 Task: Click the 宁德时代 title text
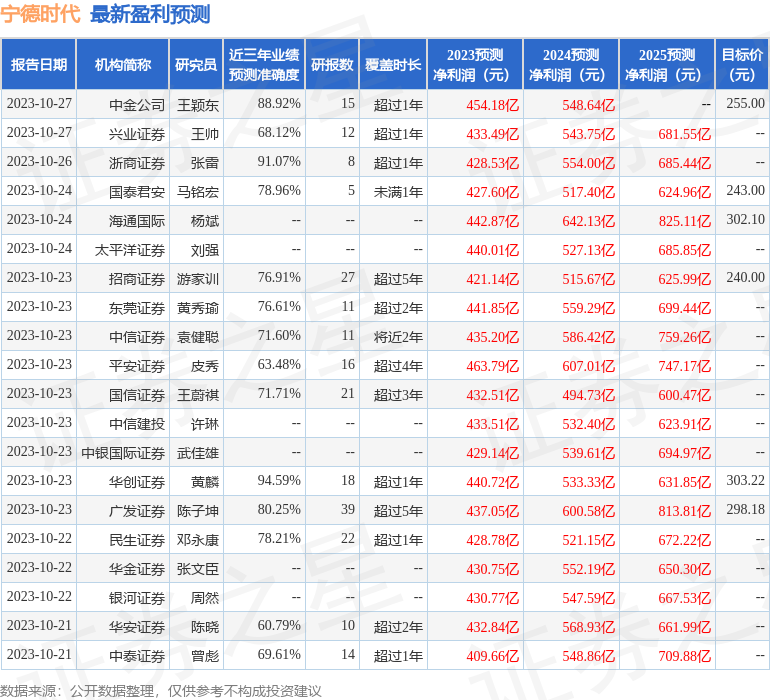point(40,14)
